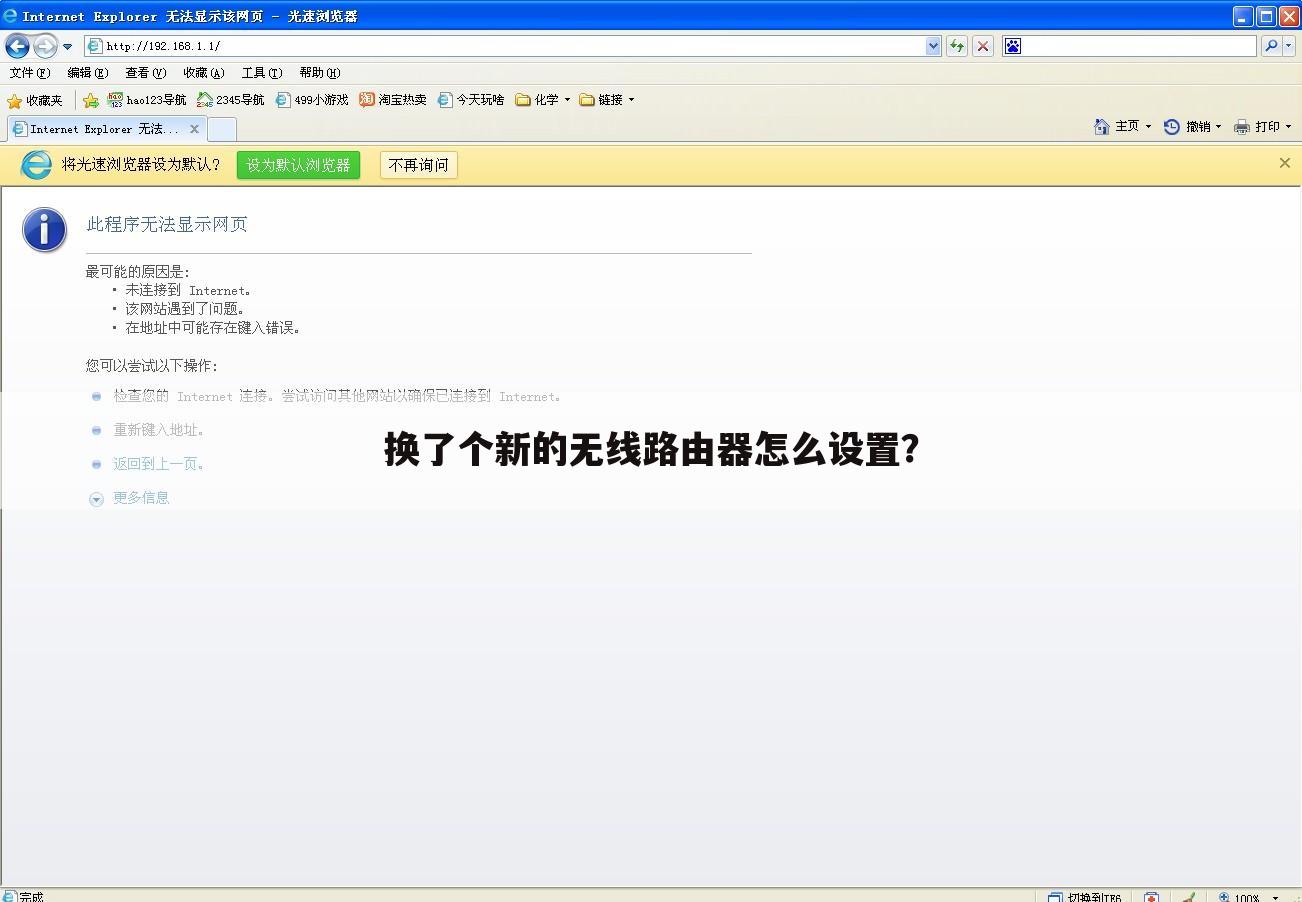Click the 主页 home icon
The width and height of the screenshot is (1302, 902).
[1102, 126]
